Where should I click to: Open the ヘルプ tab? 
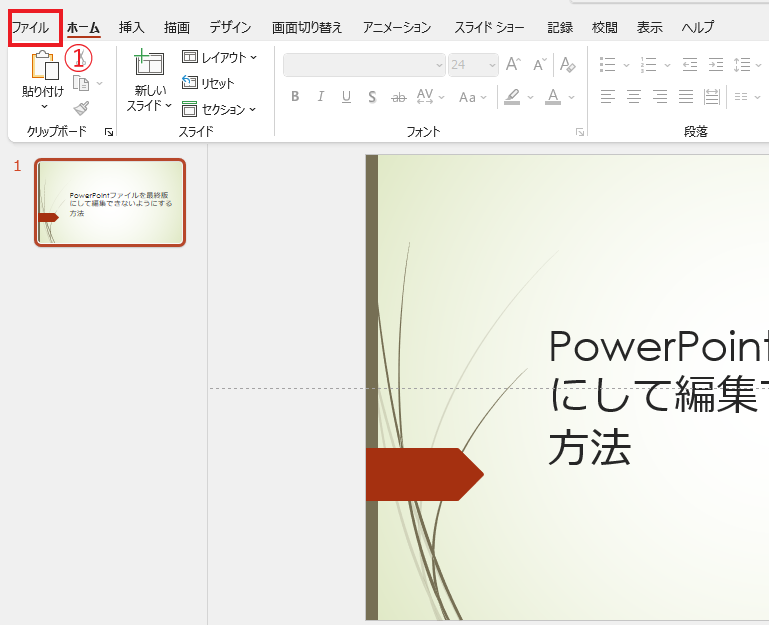click(697, 27)
